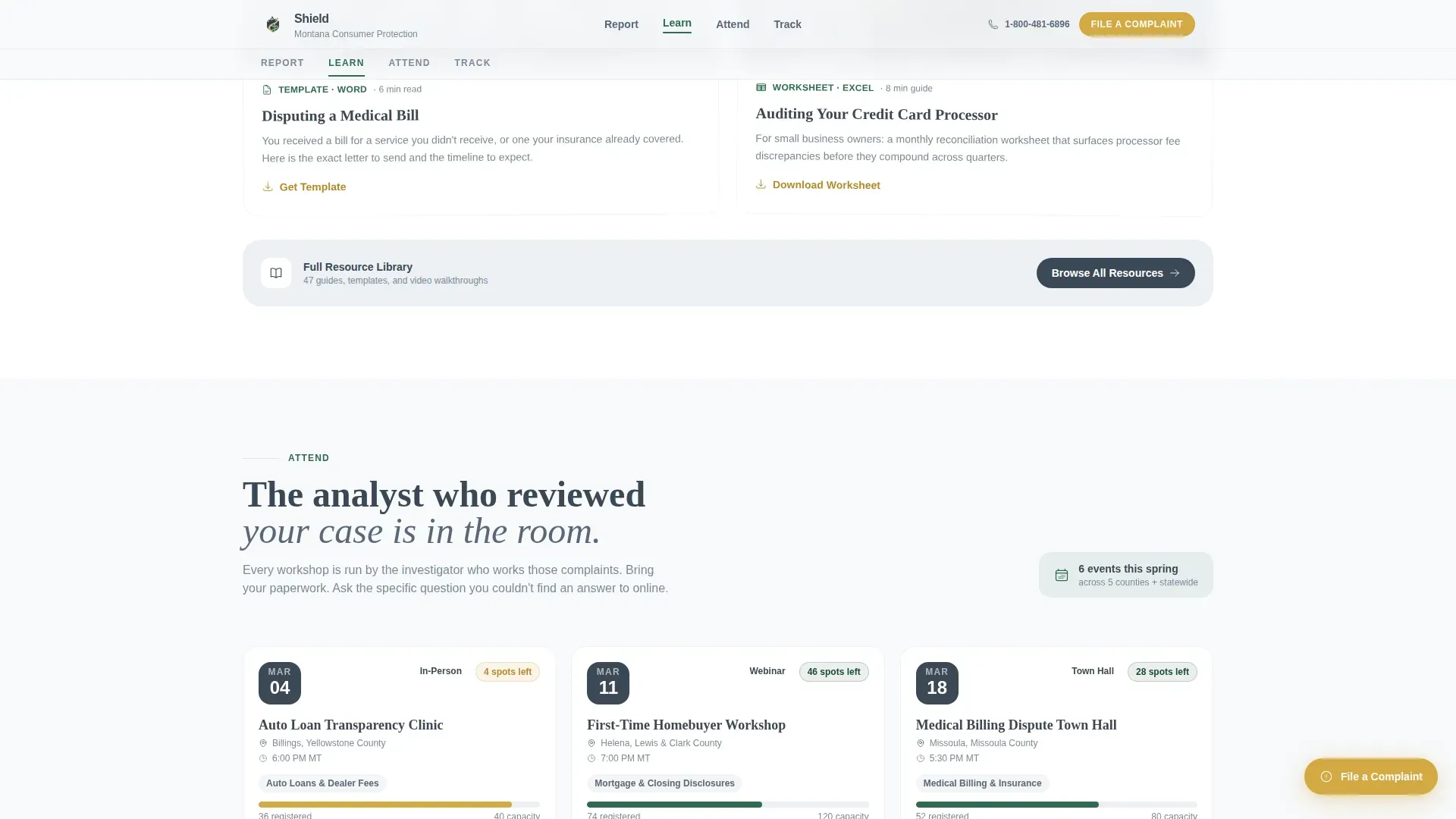Click the clock icon beside 5:30 PM MT

(x=921, y=758)
